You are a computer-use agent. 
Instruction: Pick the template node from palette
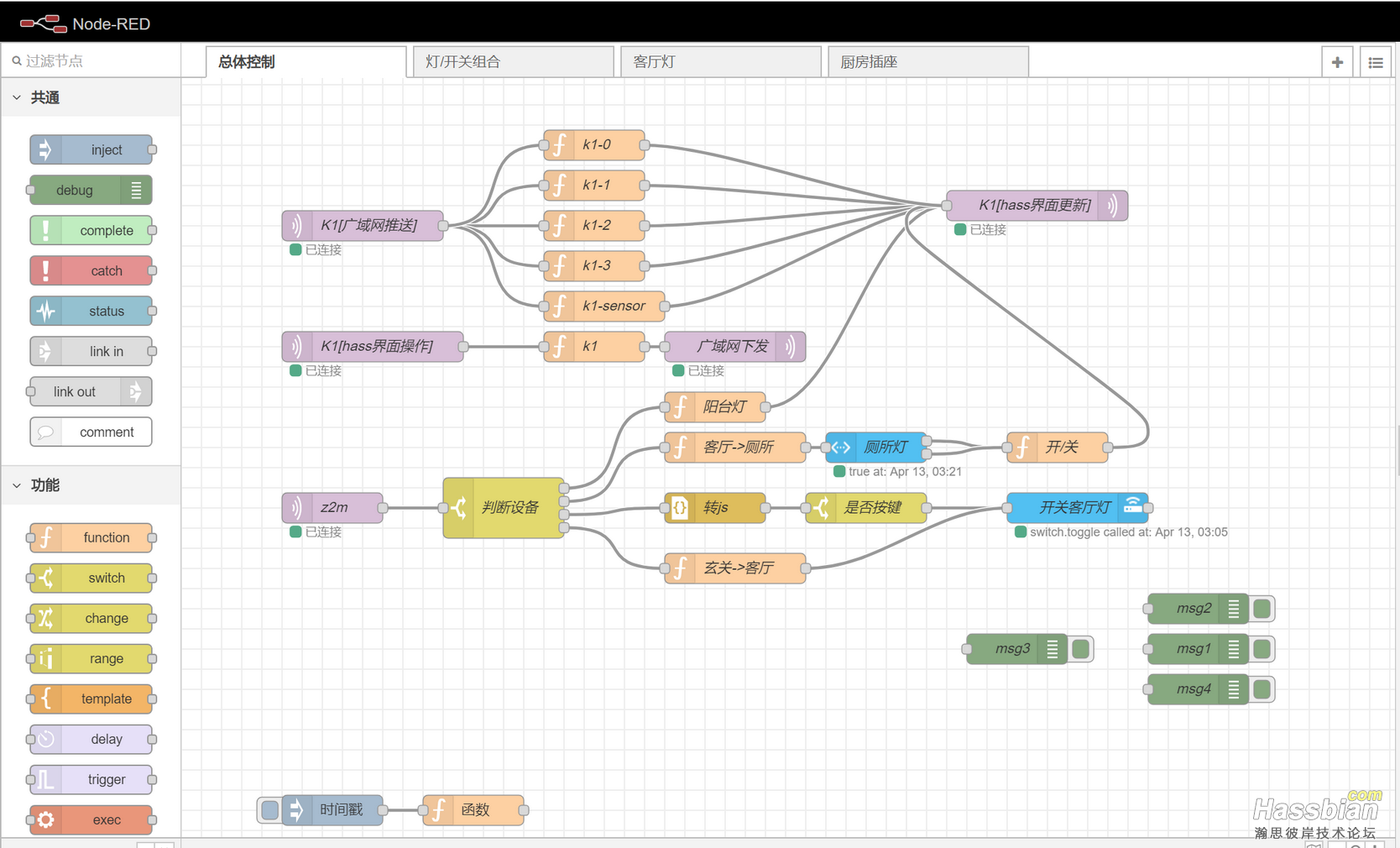pyautogui.click(x=91, y=699)
